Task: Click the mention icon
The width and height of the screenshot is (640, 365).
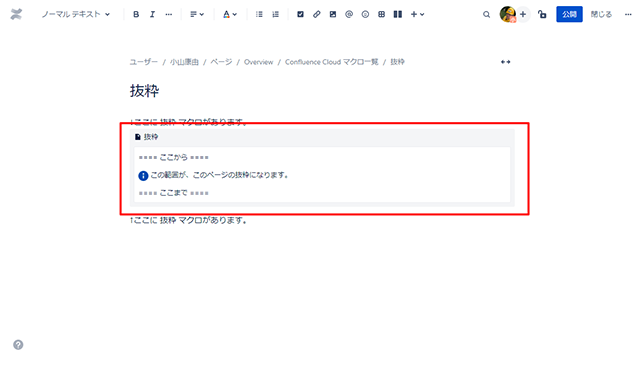Action: tap(349, 14)
